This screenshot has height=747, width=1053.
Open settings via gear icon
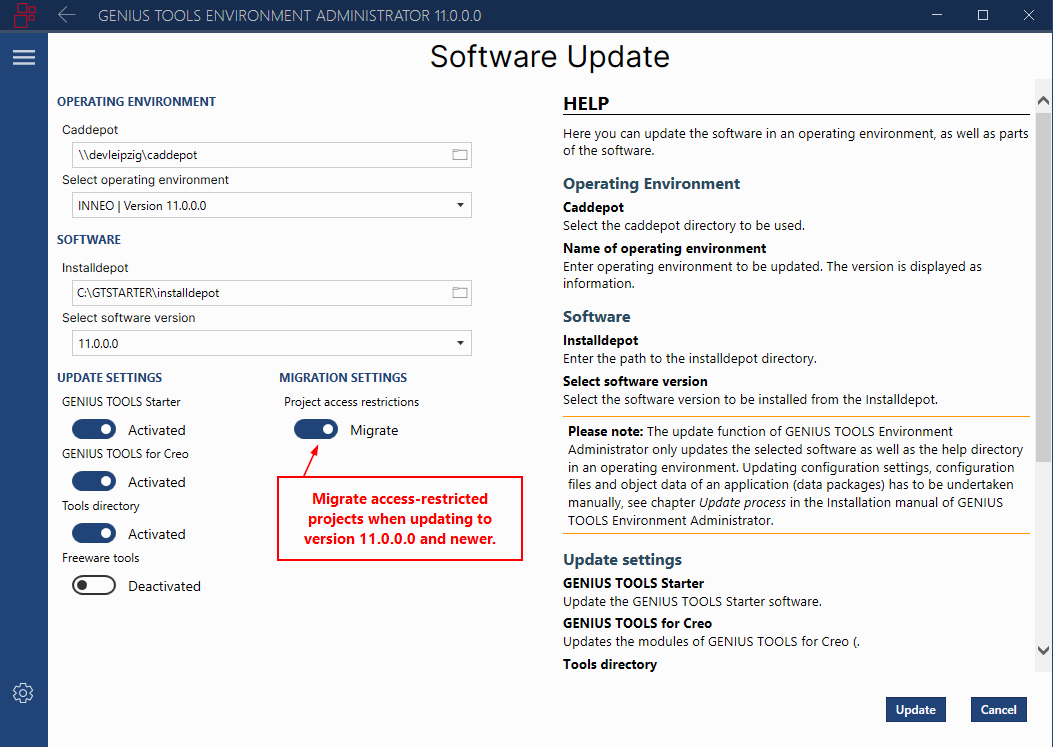point(24,693)
